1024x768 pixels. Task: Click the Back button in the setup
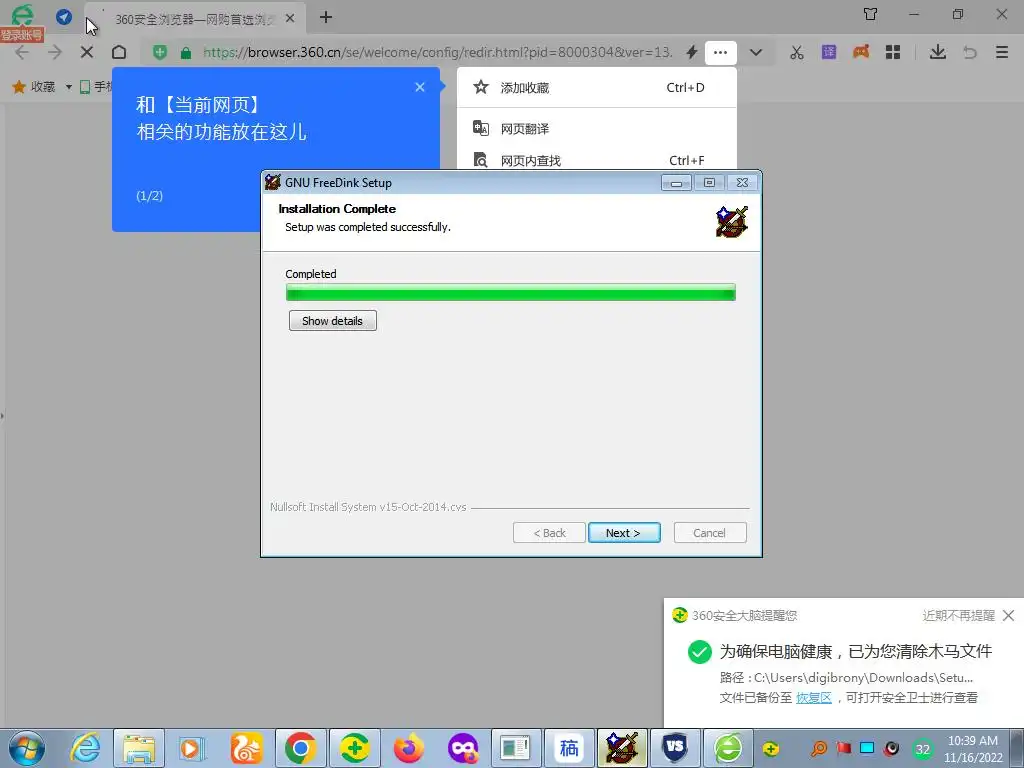pyautogui.click(x=549, y=533)
